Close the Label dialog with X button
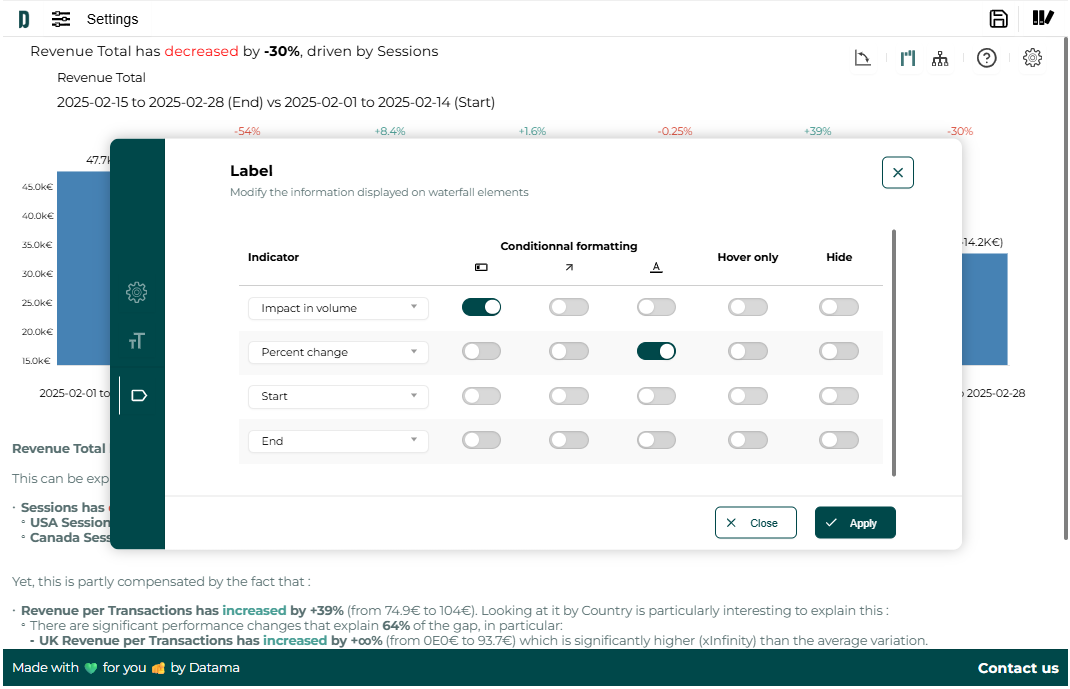The image size is (1070, 689). tap(897, 173)
